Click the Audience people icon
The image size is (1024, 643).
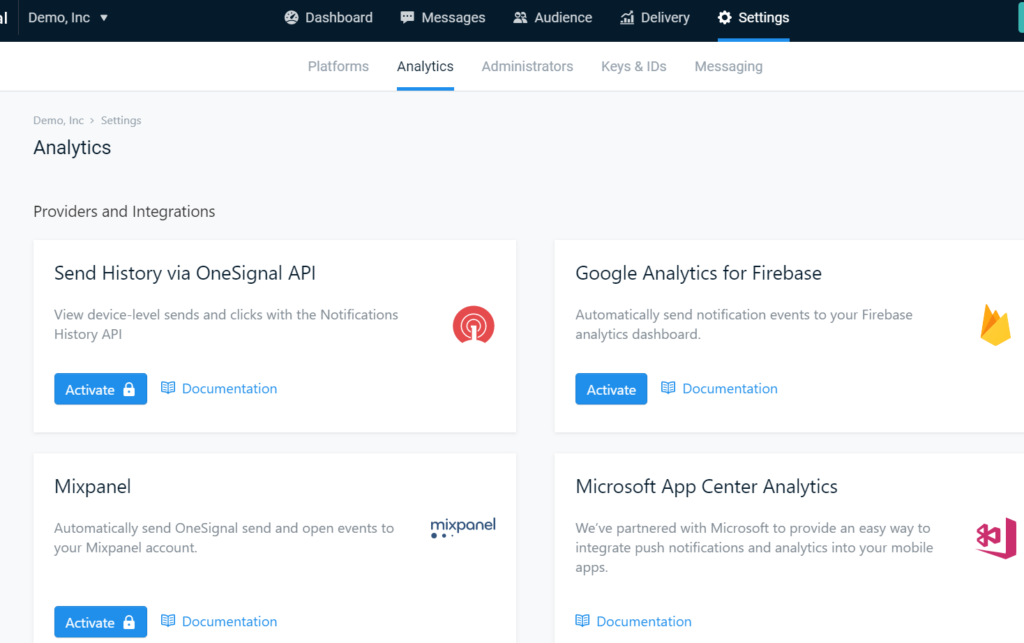click(x=520, y=18)
